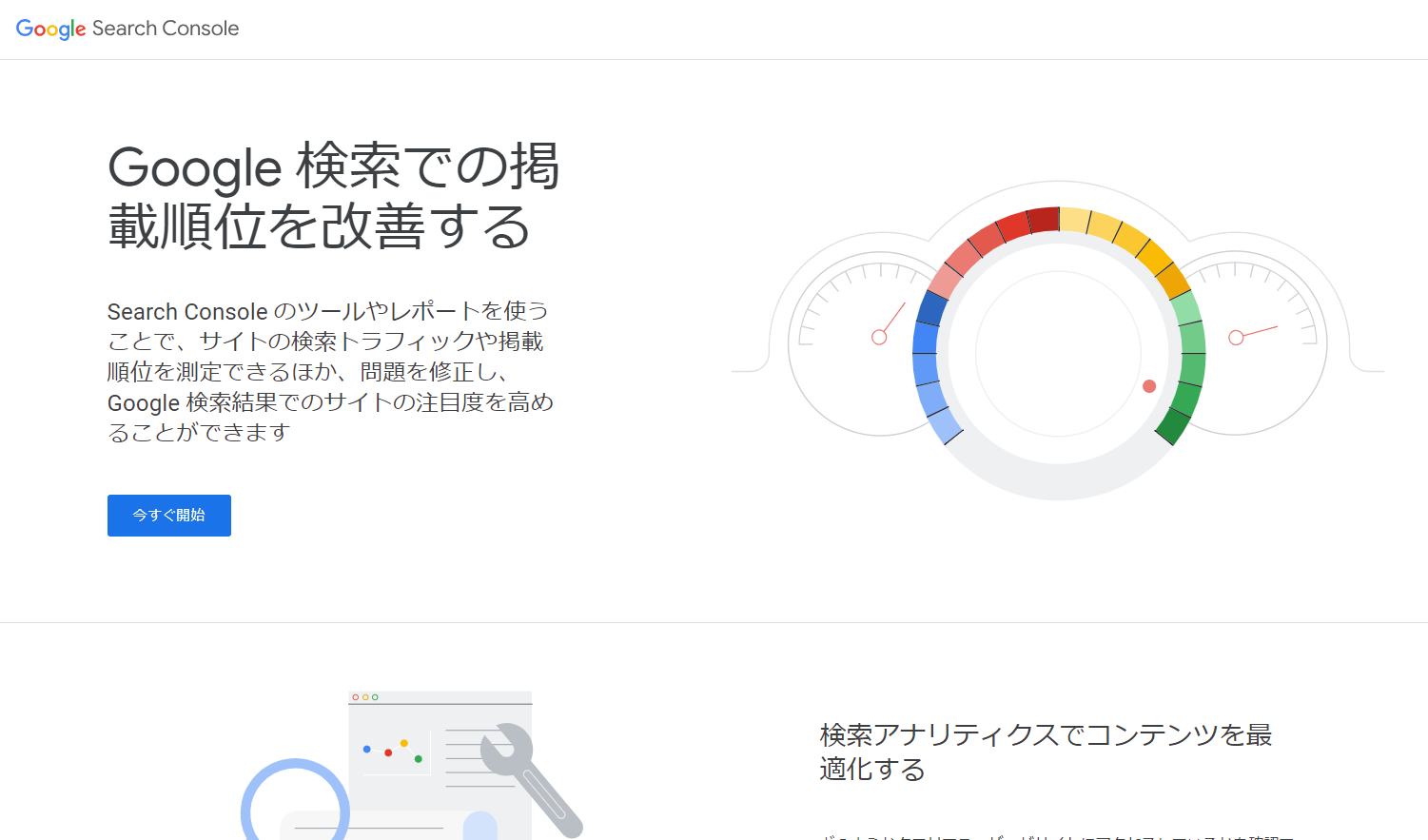
Task: Click the 今すぐ開始 button
Action: 169,516
